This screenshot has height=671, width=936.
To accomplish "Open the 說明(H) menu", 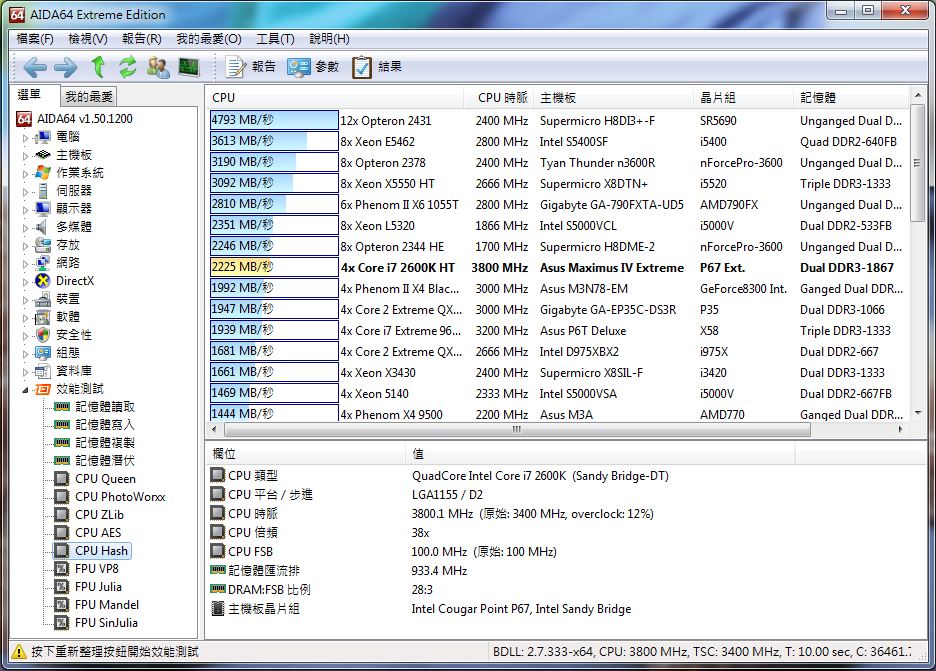I will coord(329,39).
